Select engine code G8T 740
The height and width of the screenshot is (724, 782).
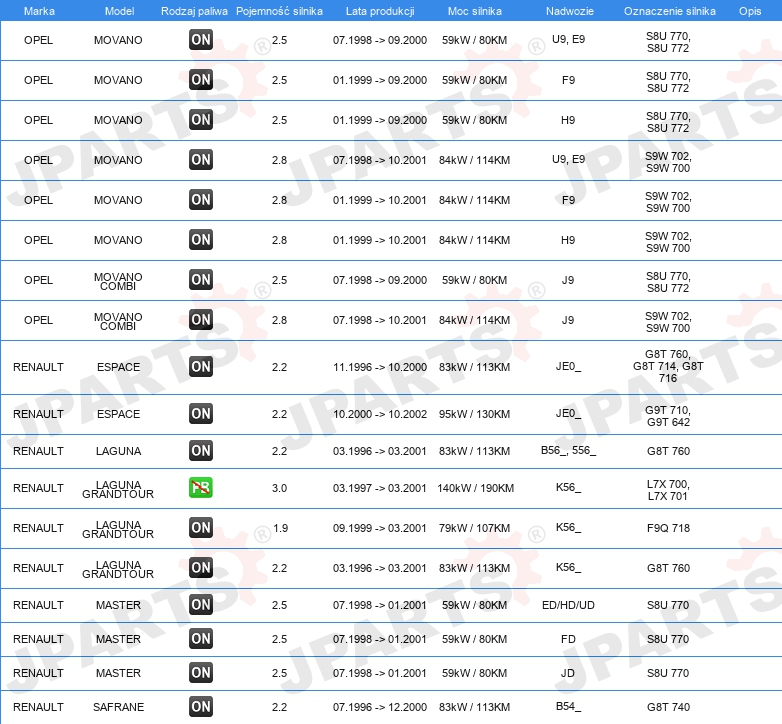(668, 707)
